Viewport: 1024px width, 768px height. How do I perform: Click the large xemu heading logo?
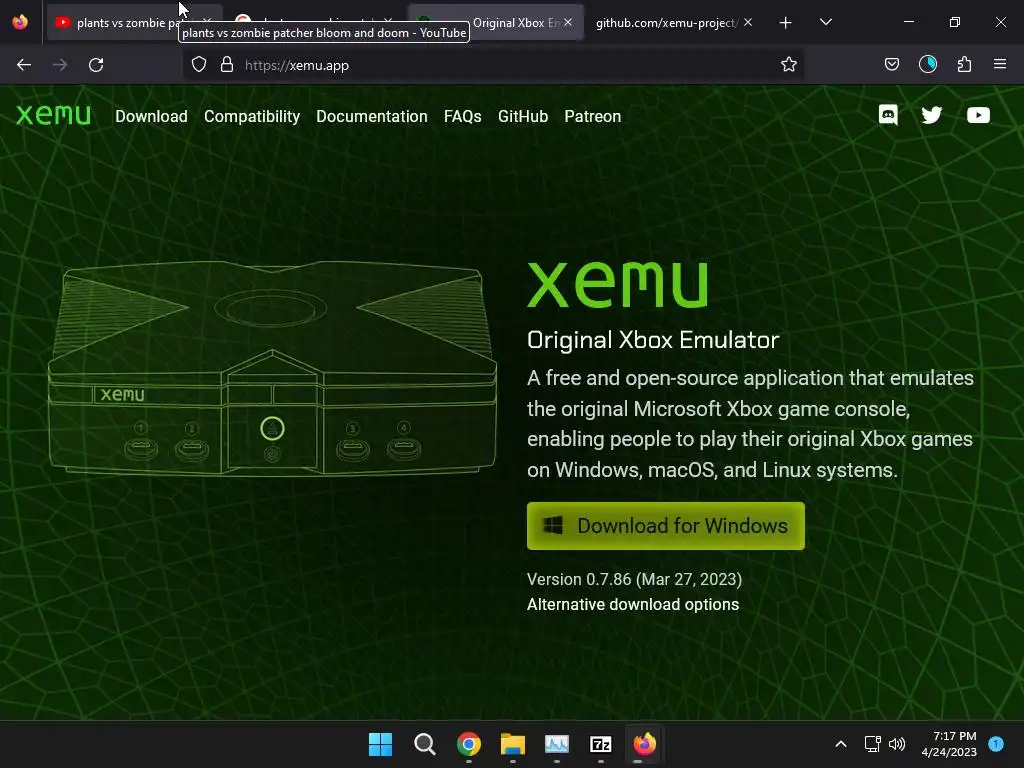point(617,284)
